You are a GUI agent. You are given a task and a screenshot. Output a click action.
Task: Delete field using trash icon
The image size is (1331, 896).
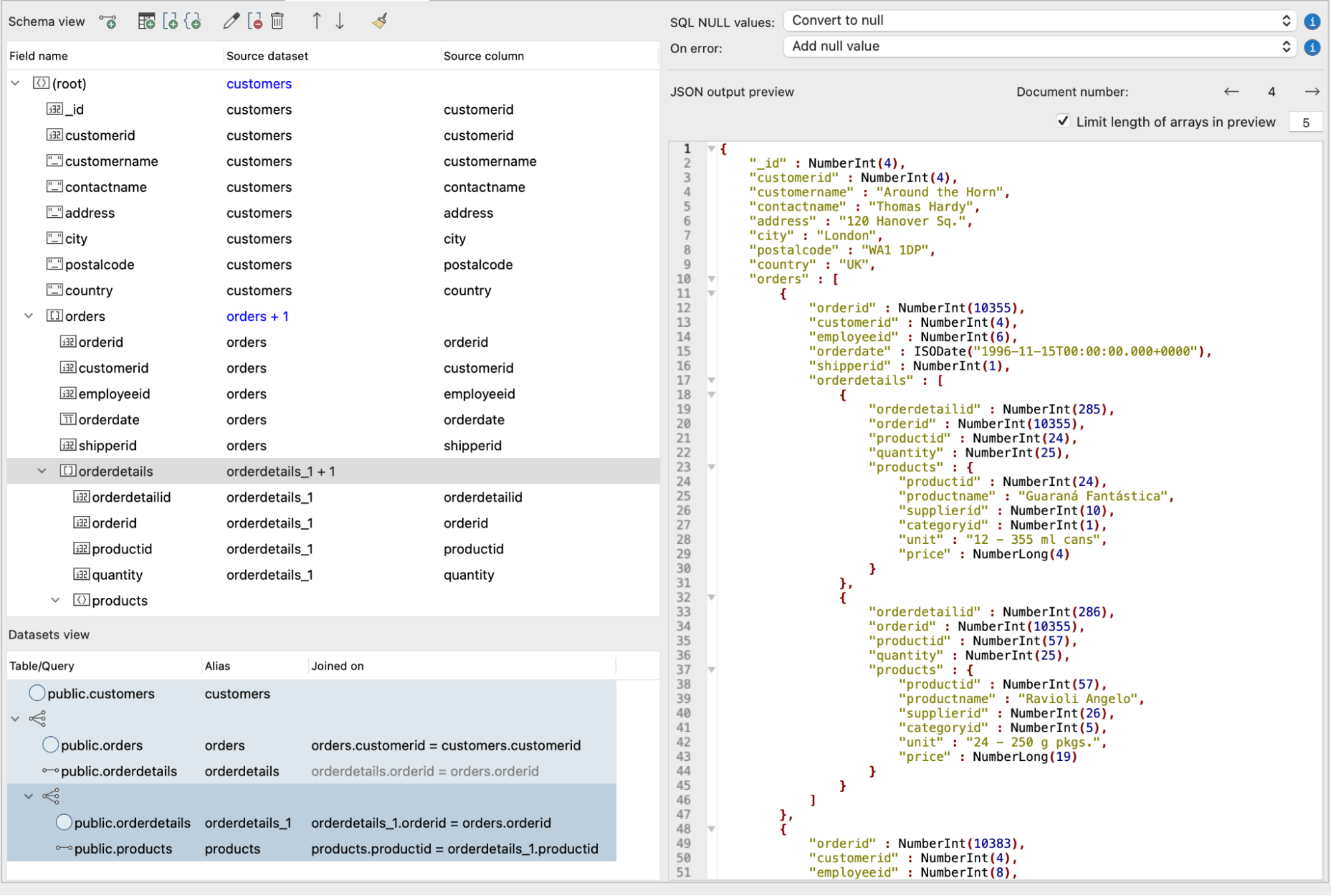tap(277, 21)
